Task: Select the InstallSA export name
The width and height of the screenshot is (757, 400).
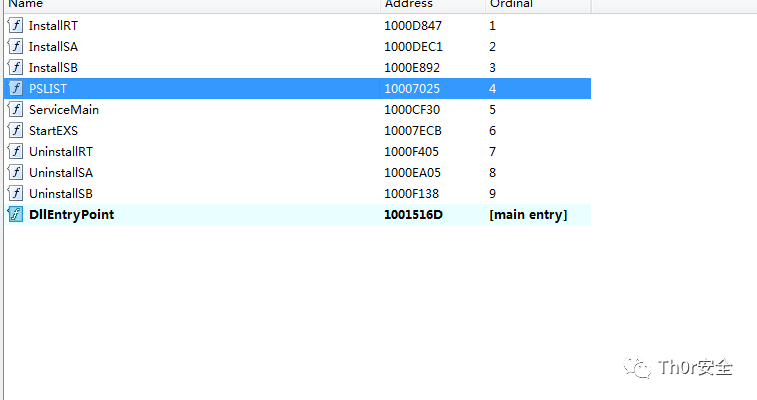Action: click(53, 47)
